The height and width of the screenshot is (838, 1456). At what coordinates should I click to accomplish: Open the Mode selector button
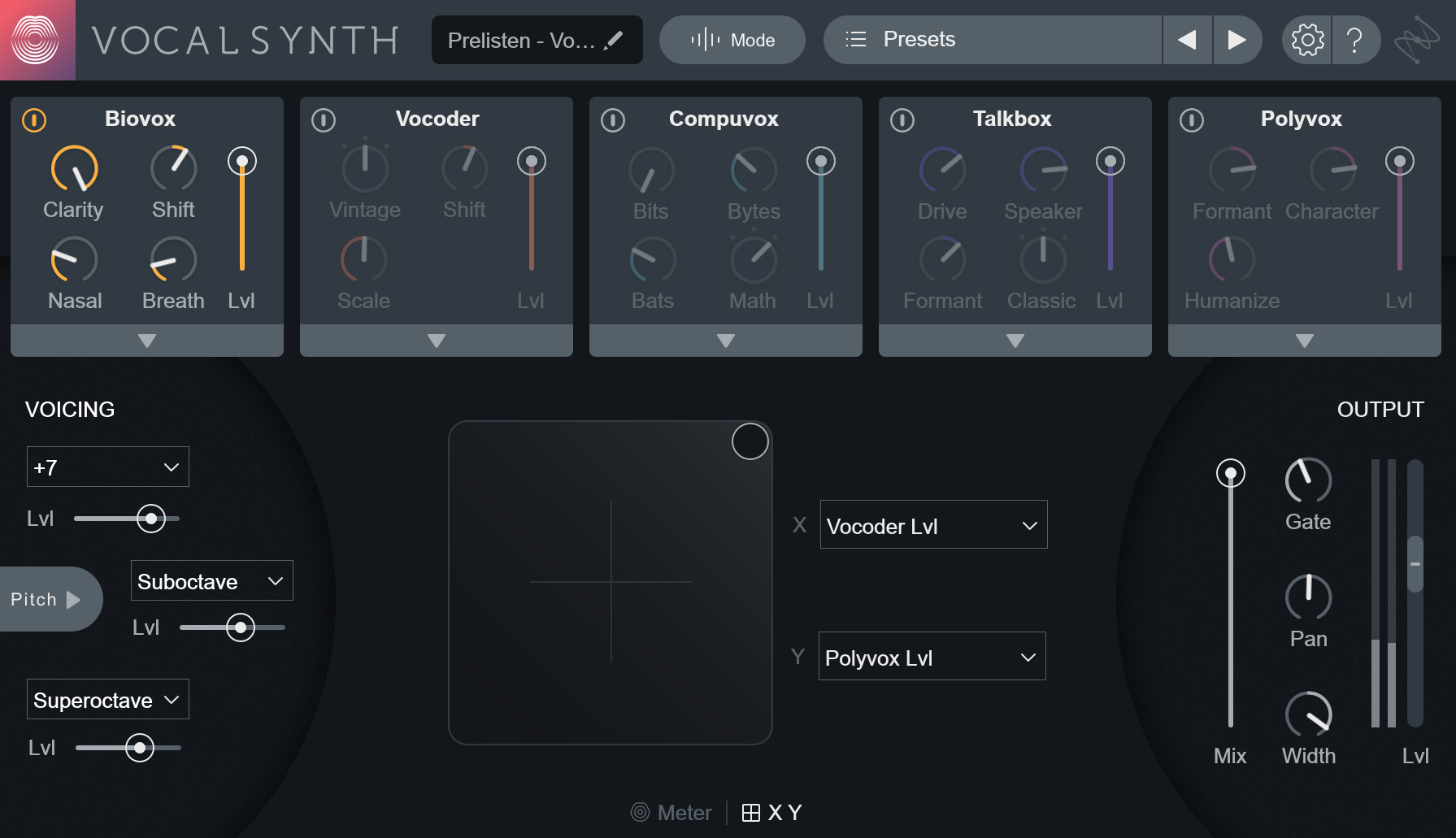732,40
